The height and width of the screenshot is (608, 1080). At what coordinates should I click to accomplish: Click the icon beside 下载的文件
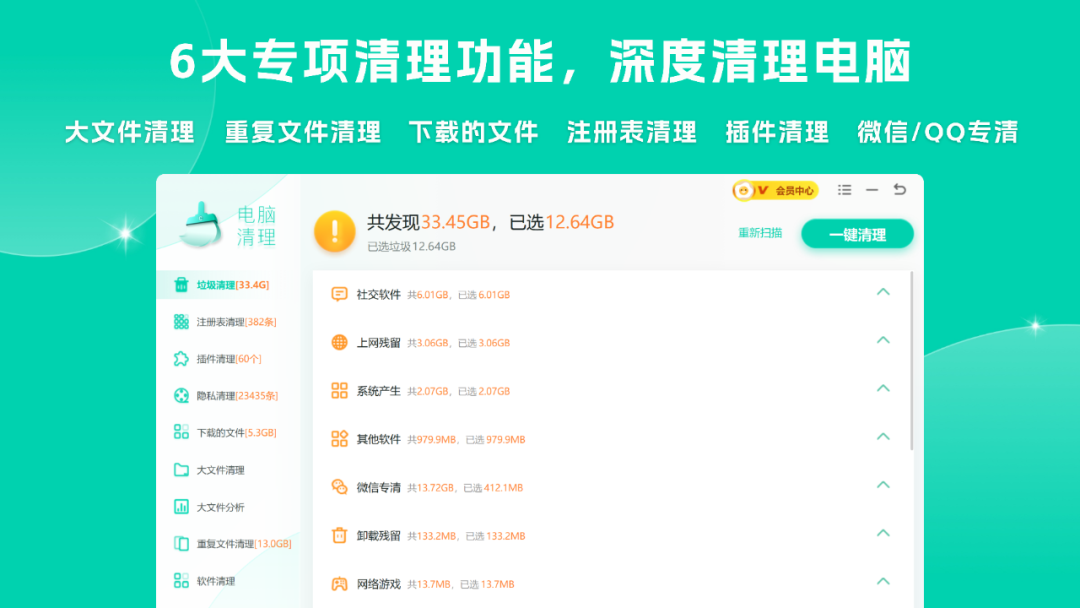(x=181, y=432)
